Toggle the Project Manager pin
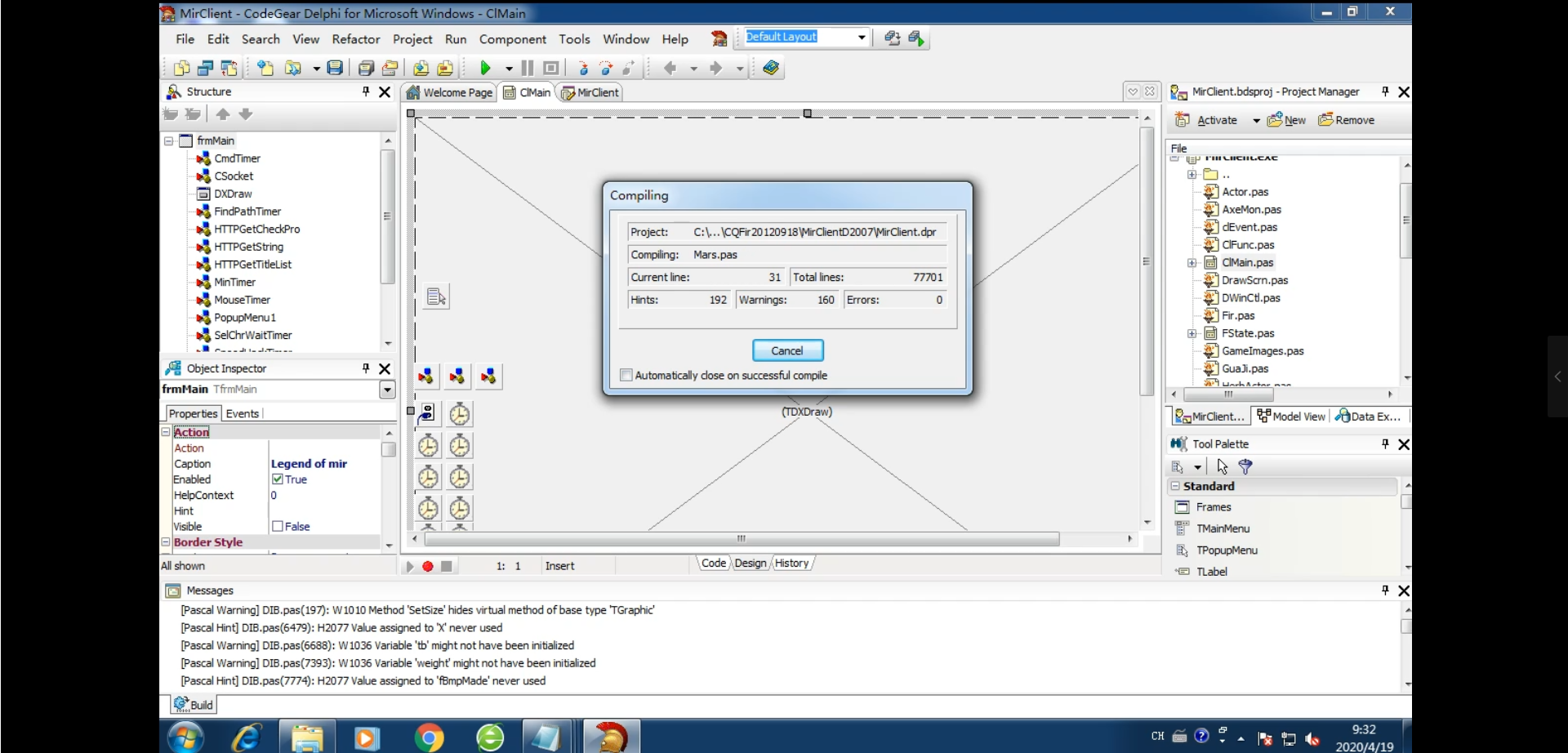Image resolution: width=1568 pixels, height=753 pixels. tap(1385, 91)
